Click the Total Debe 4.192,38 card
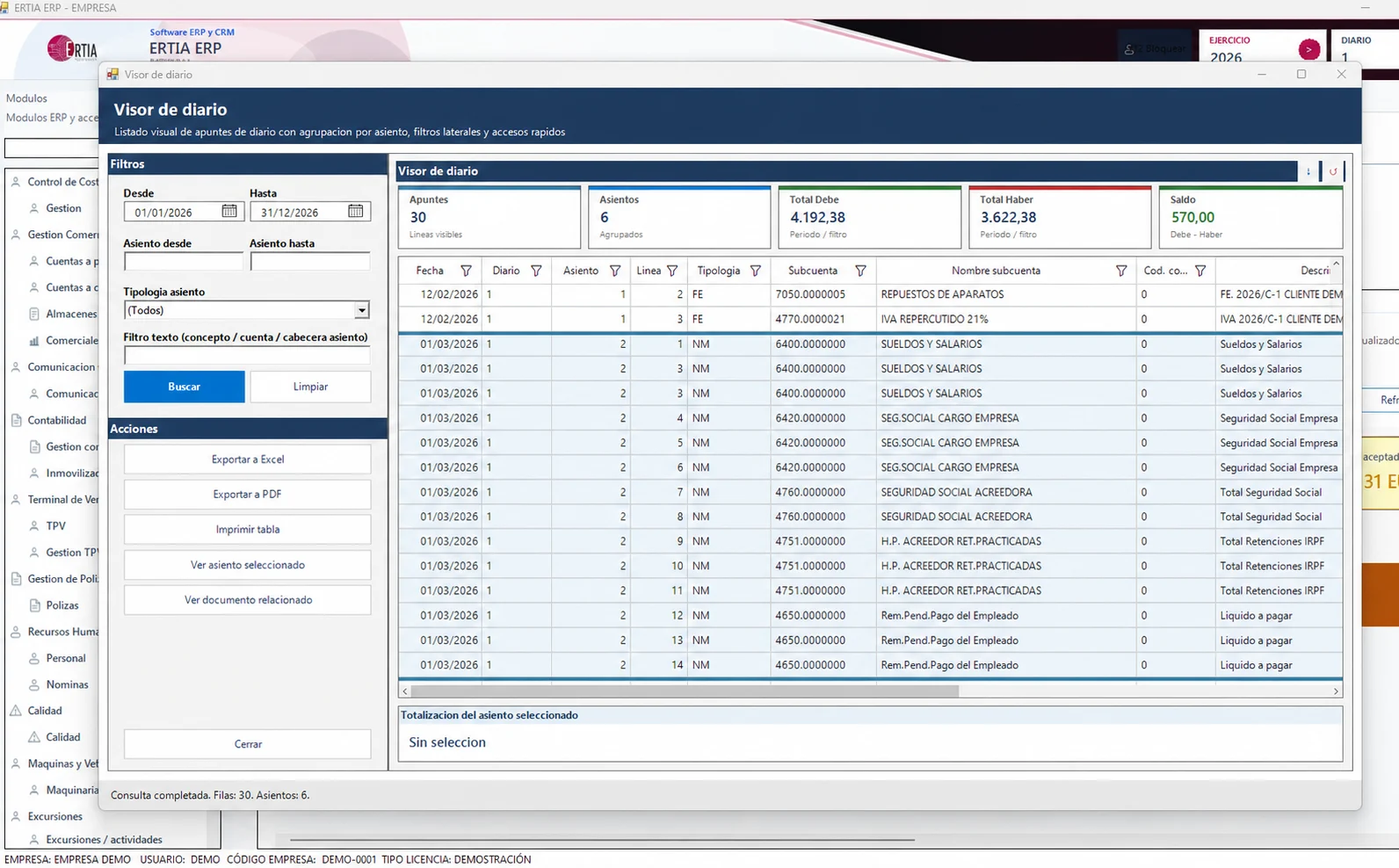The width and height of the screenshot is (1399, 868). [x=870, y=217]
